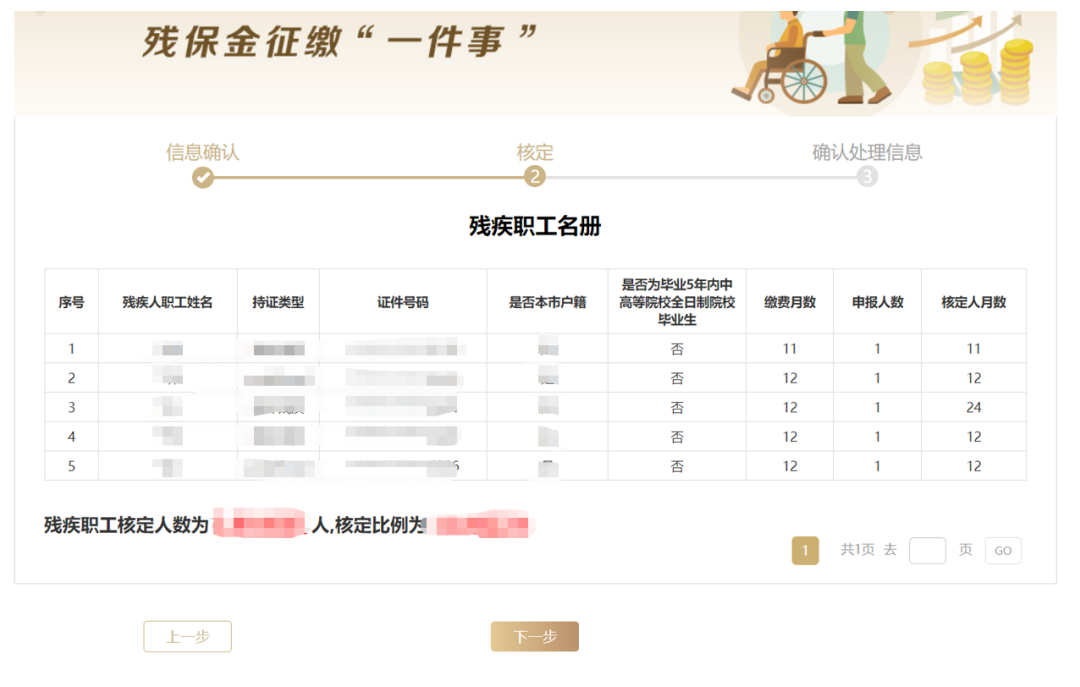
Task: Click step 2 circle for 核定
Action: pyautogui.click(x=535, y=177)
